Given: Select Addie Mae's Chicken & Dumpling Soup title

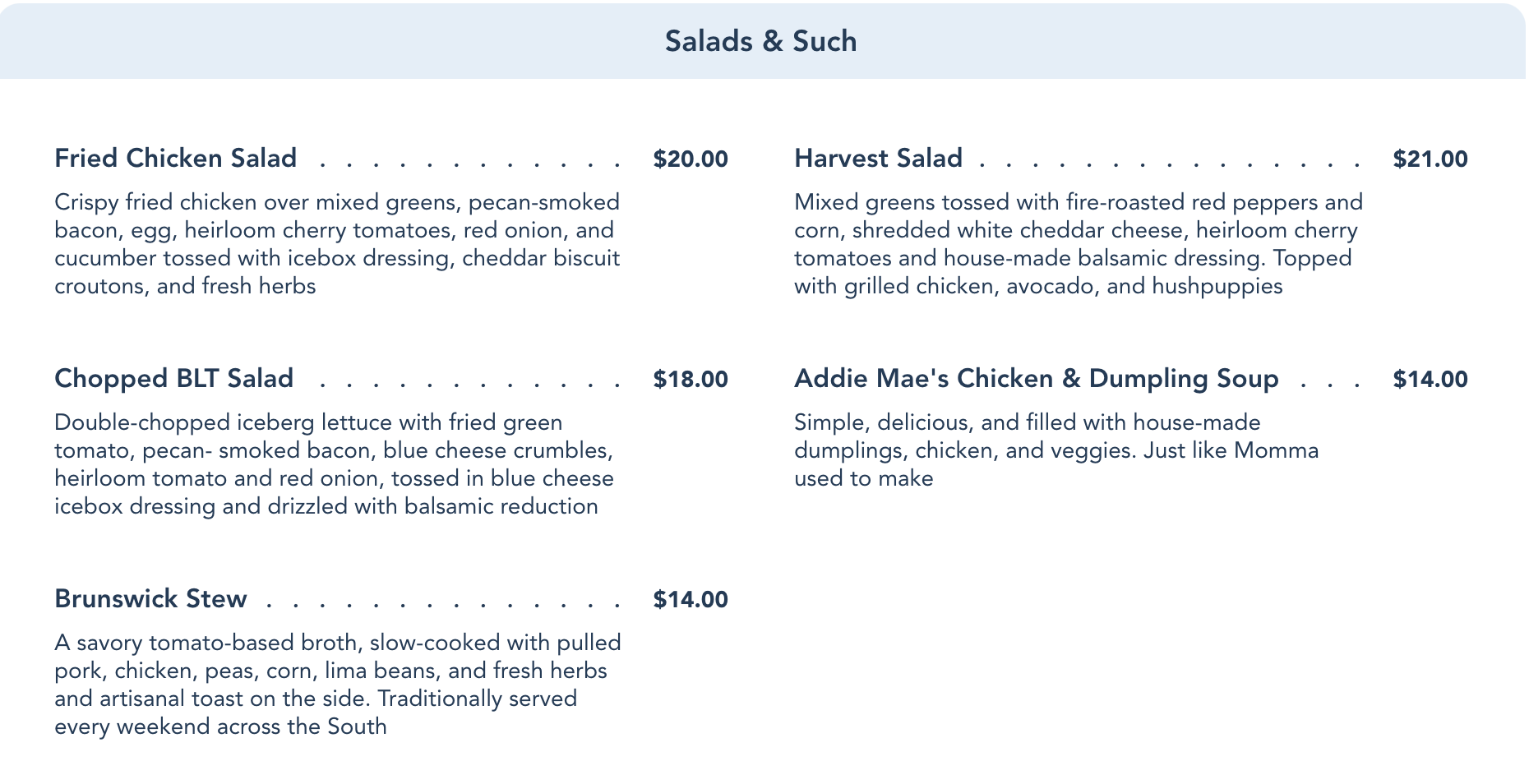Looking at the screenshot, I should tap(1036, 378).
